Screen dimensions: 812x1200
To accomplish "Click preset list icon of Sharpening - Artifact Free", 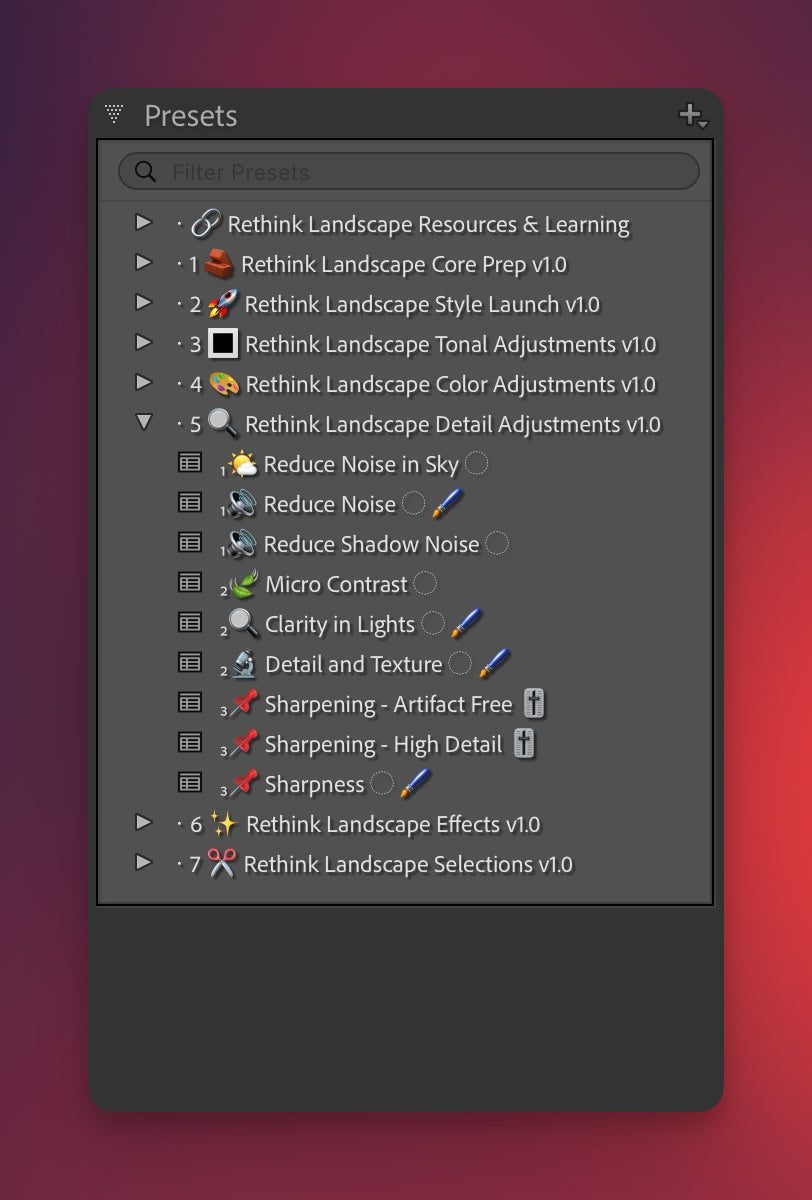I will (x=190, y=702).
